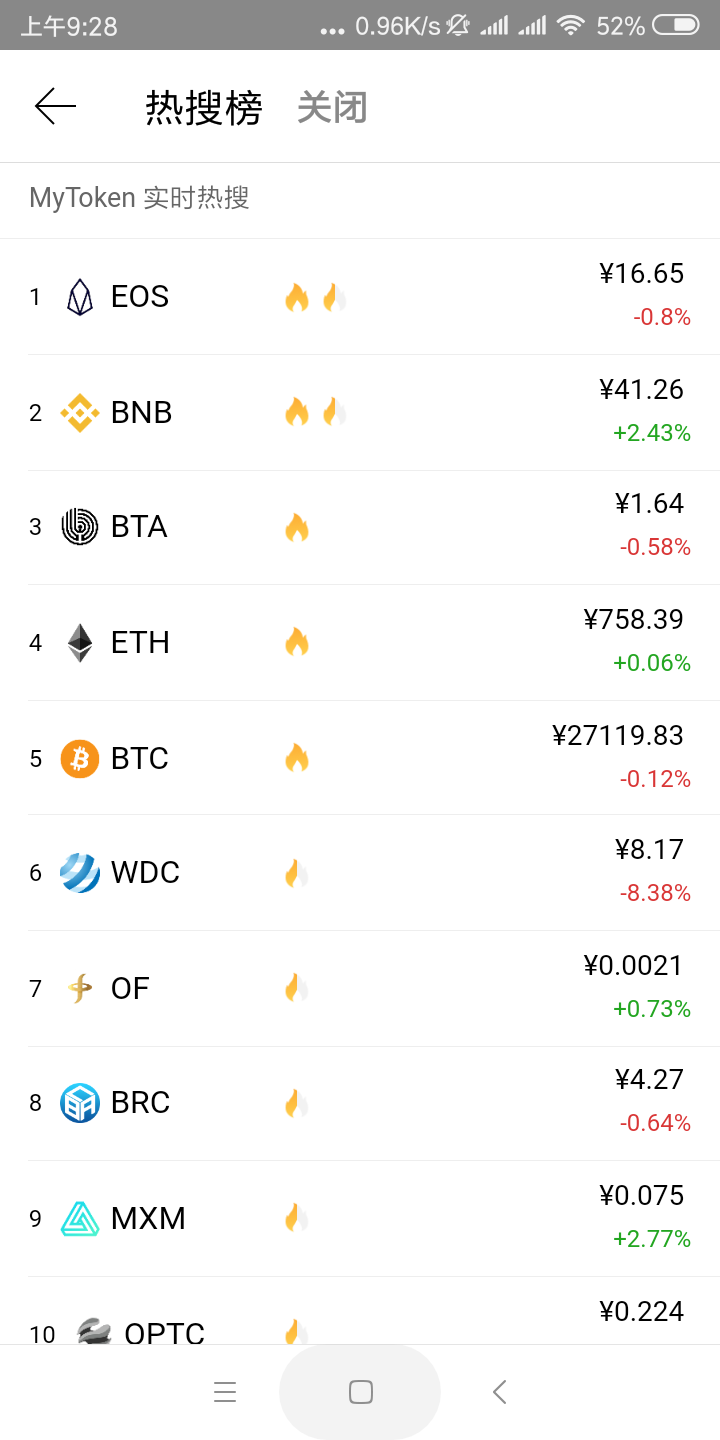720x1440 pixels.
Task: Tap the flame icon next to BTA
Action: pos(297,527)
